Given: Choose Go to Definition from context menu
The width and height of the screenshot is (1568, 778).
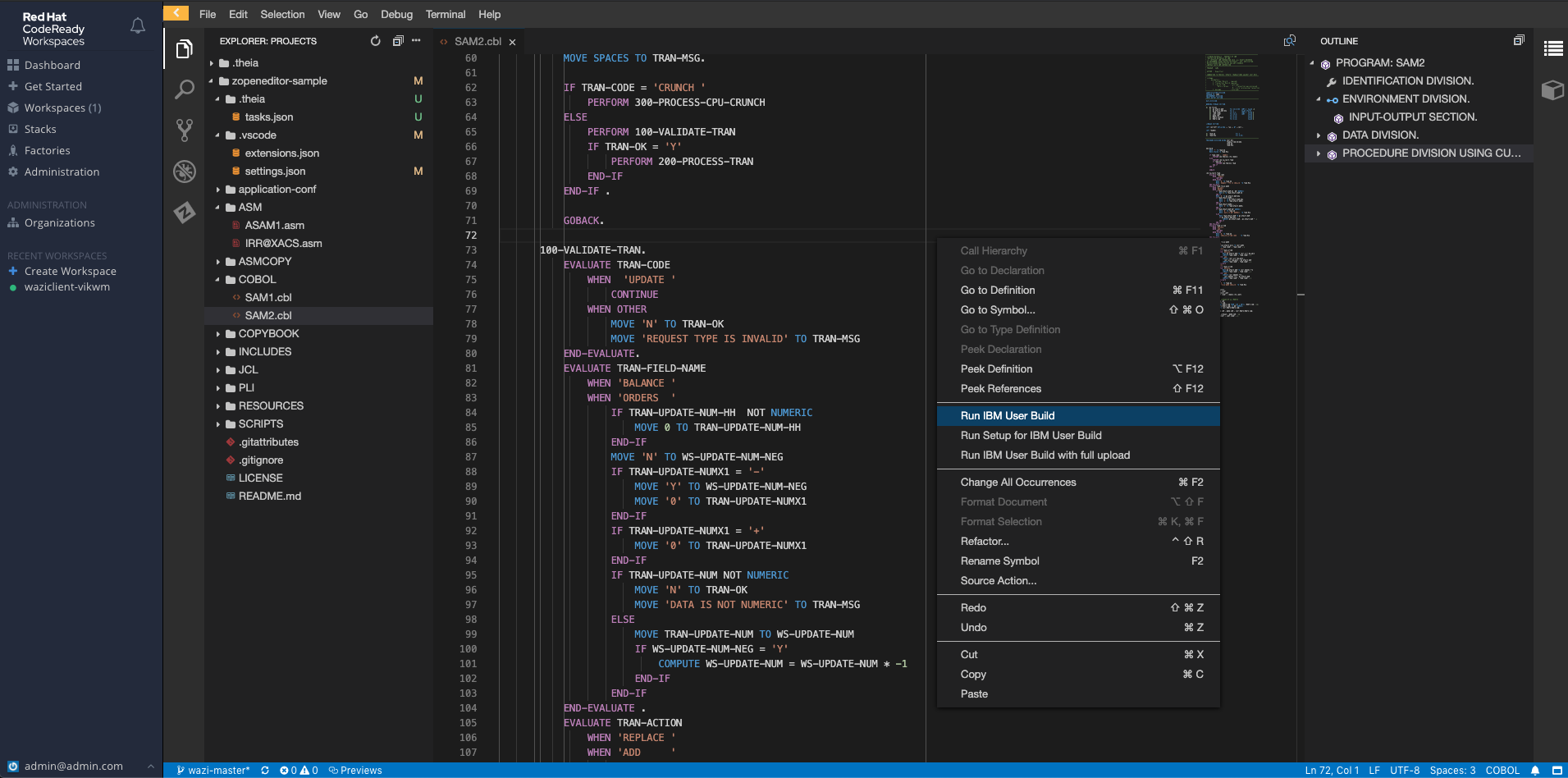Looking at the screenshot, I should click(x=1078, y=291).
